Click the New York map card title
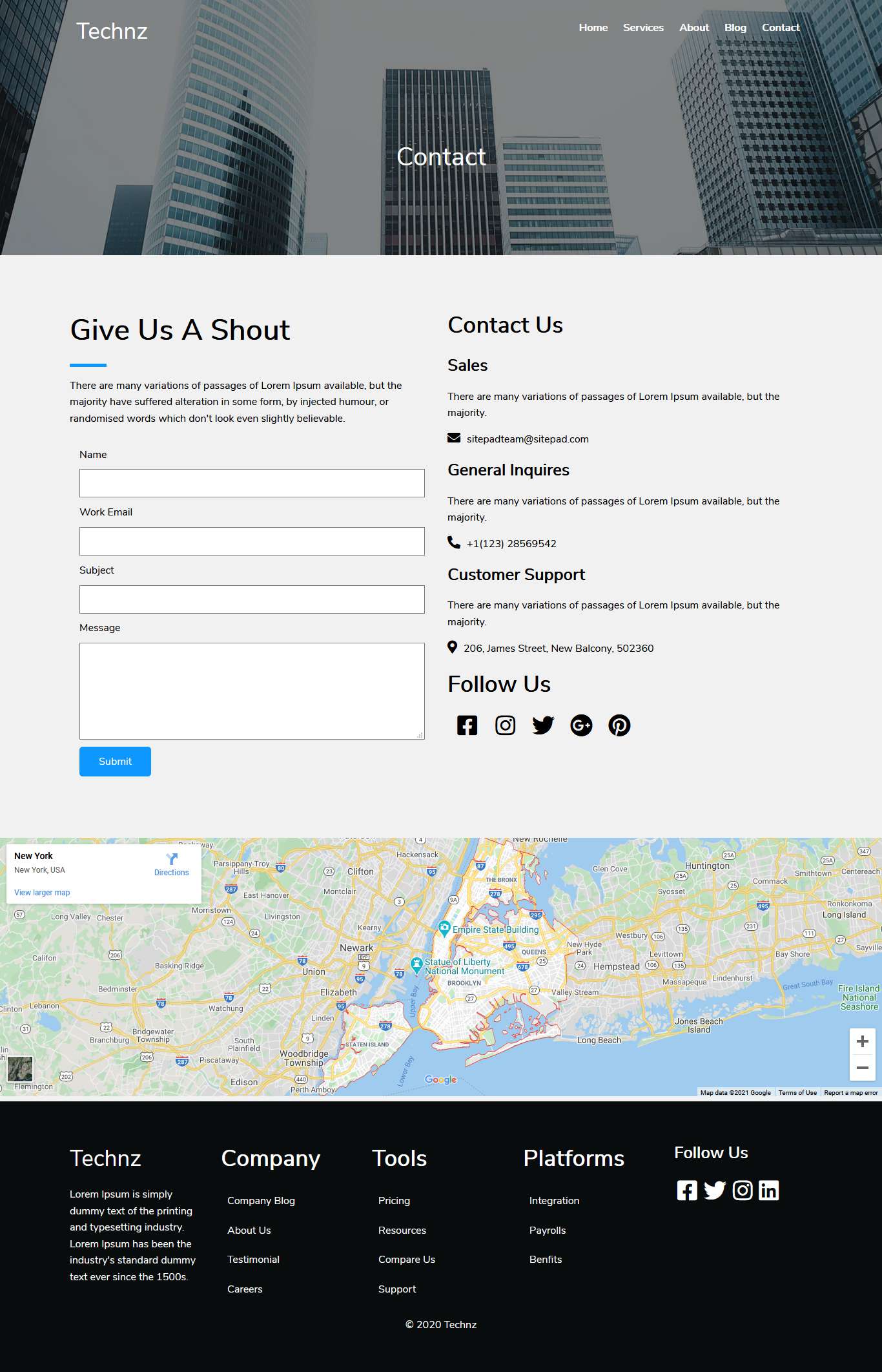Viewport: 882px width, 1372px height. tap(34, 856)
